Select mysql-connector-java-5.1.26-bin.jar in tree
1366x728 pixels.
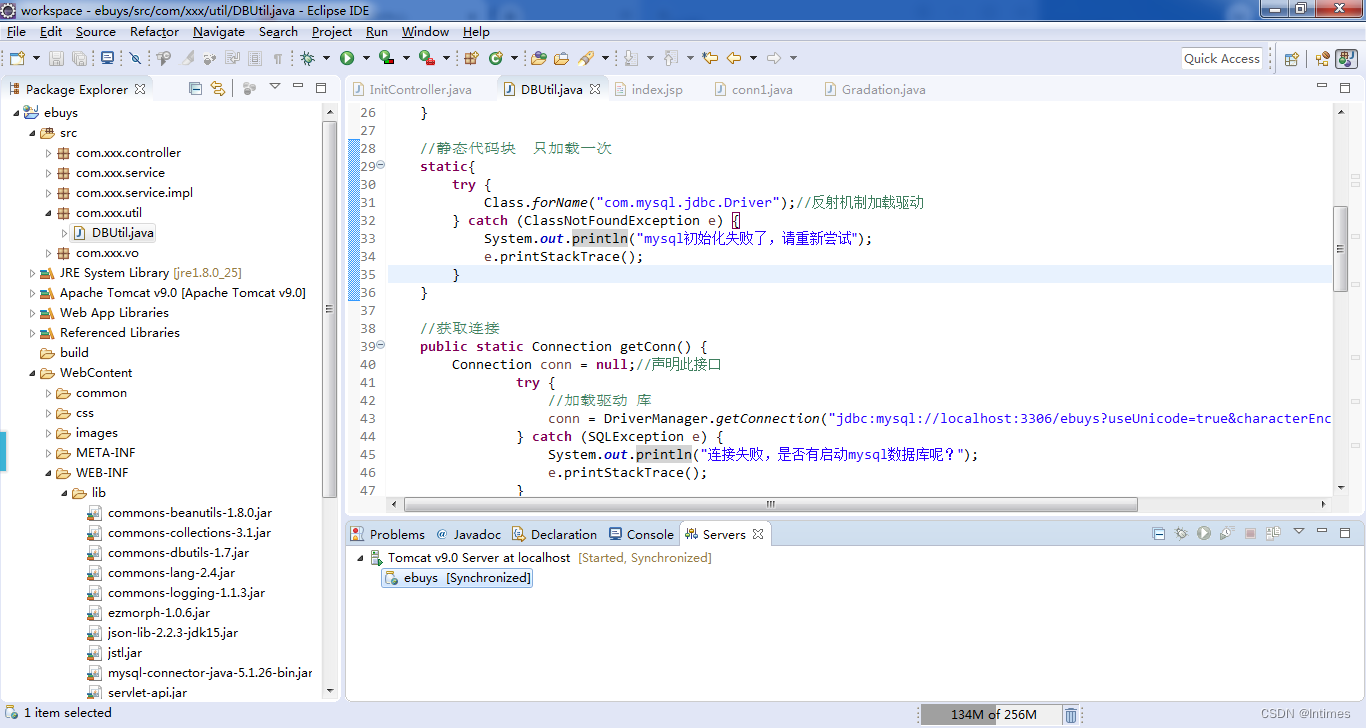point(210,673)
